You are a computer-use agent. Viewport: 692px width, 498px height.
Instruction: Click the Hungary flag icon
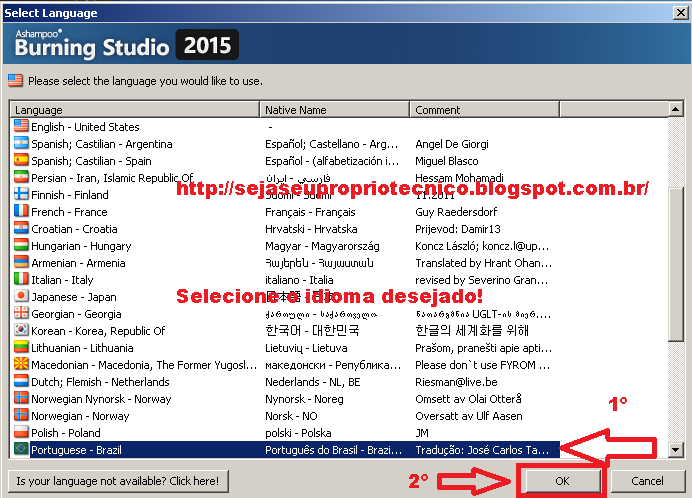21,245
